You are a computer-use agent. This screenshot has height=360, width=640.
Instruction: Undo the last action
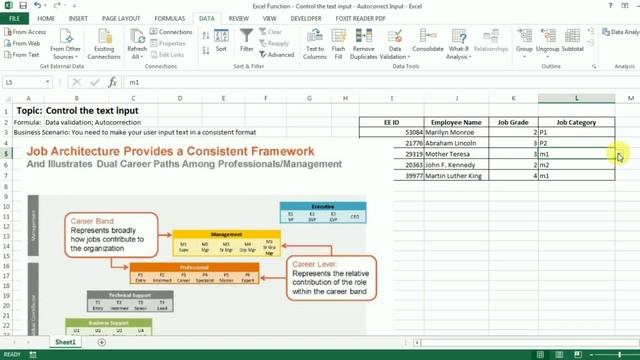37,5
